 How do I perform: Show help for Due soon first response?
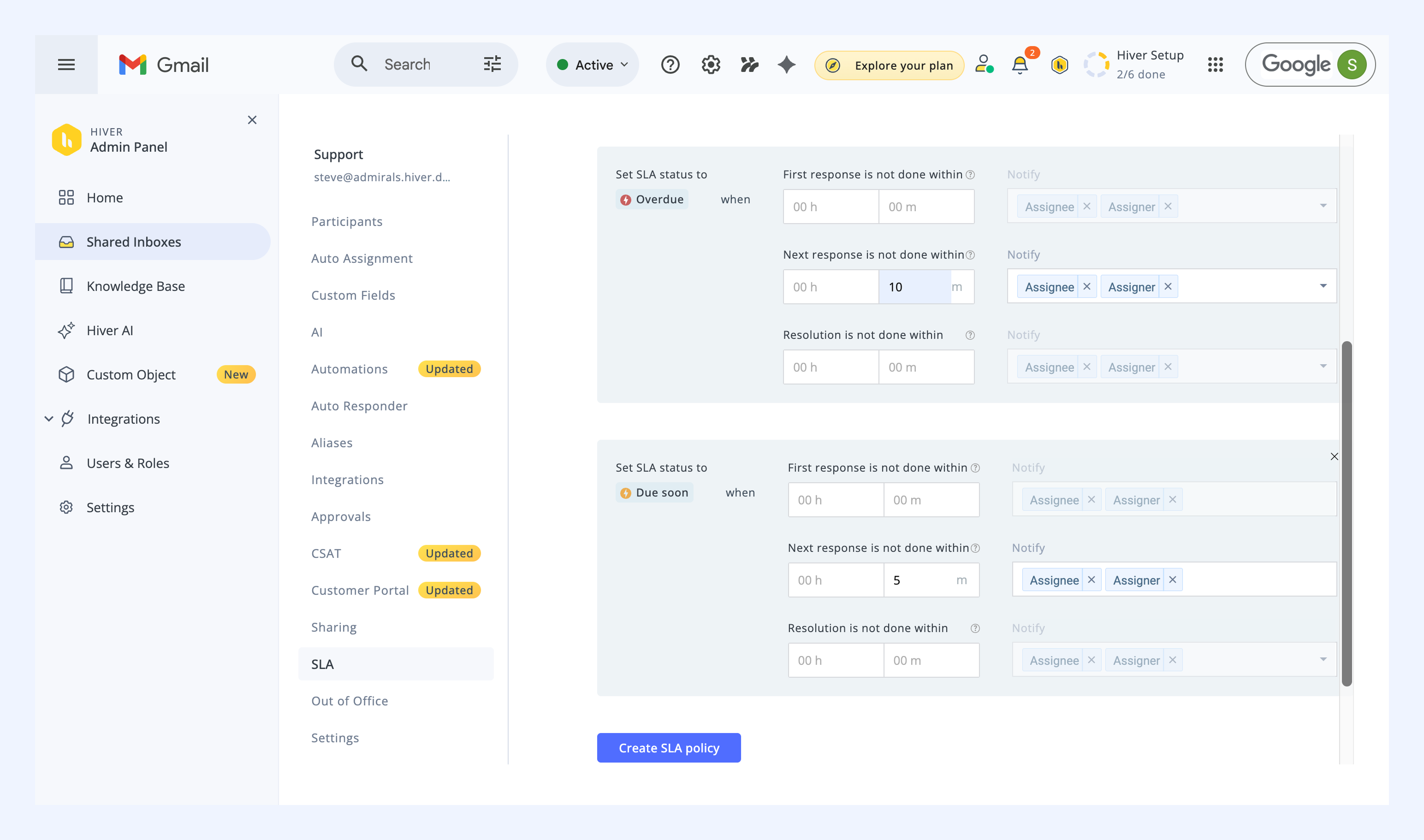[x=975, y=468]
